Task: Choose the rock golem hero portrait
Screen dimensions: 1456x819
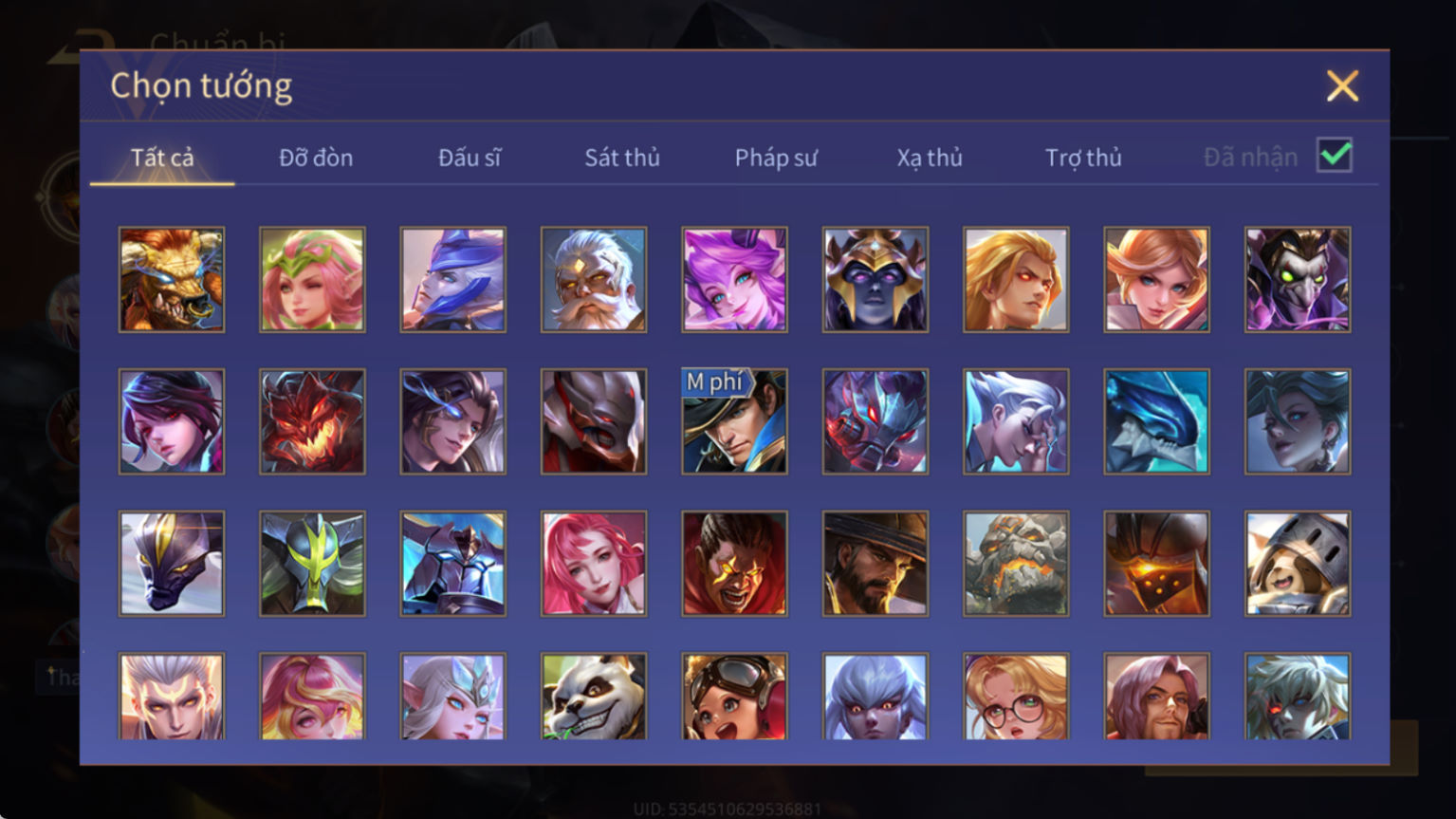Action: pyautogui.click(x=1016, y=564)
